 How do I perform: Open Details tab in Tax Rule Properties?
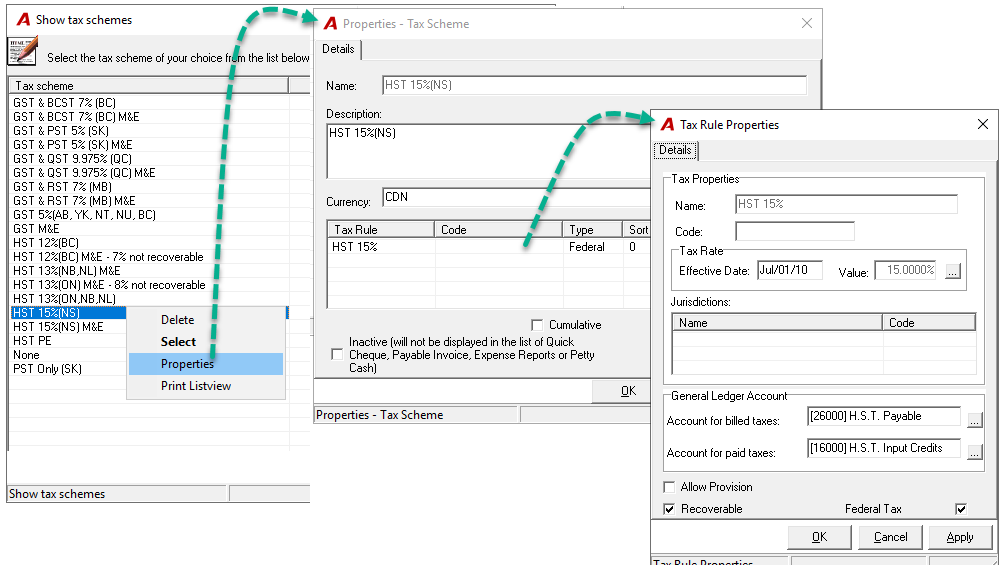[675, 150]
